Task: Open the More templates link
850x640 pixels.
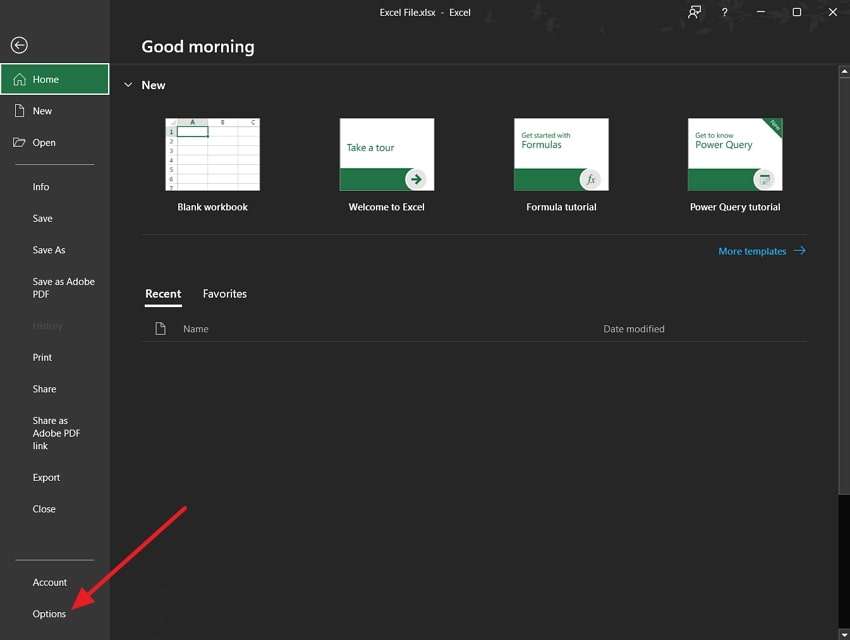Action: click(x=752, y=251)
